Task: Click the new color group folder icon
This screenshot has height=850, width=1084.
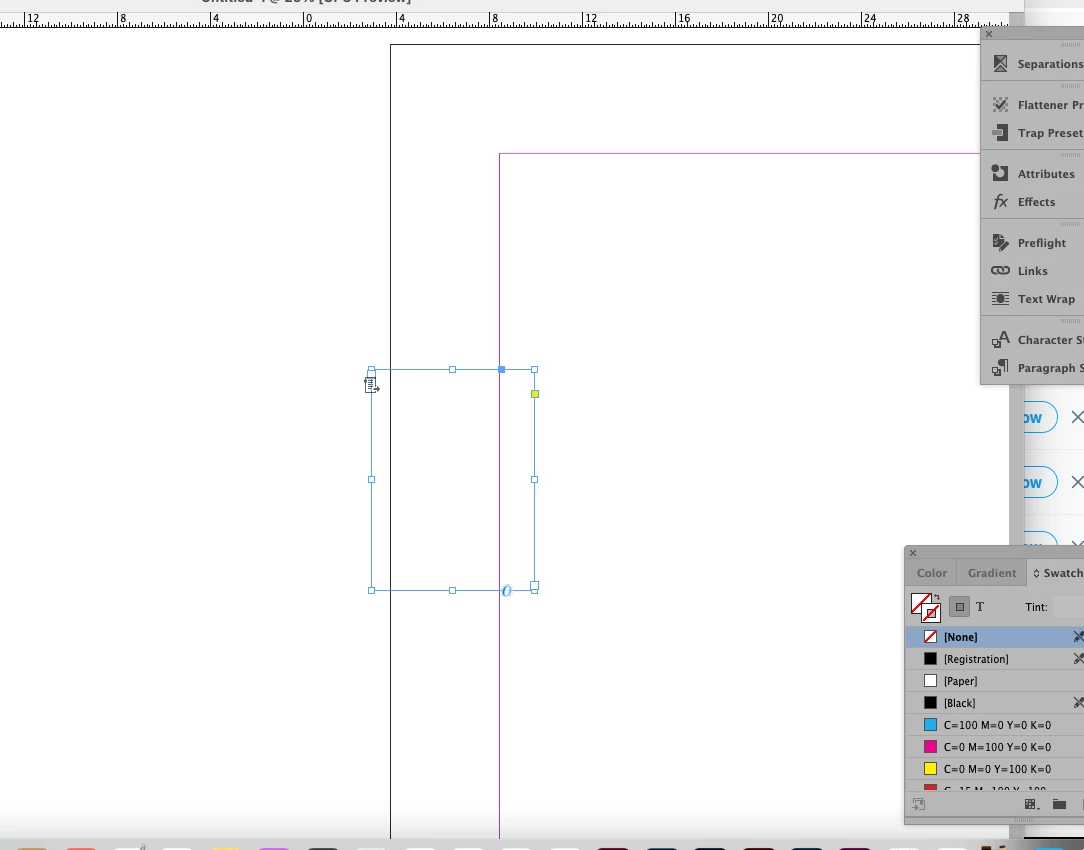Action: pyautogui.click(x=1059, y=804)
